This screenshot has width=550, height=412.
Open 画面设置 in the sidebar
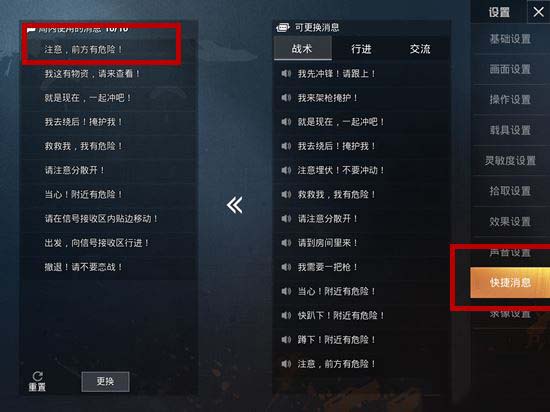510,69
